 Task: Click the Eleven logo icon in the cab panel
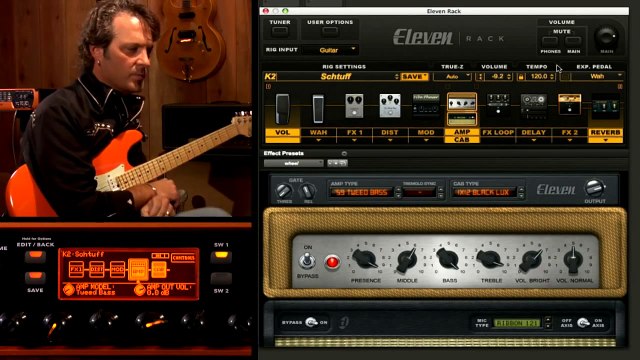tap(344, 322)
